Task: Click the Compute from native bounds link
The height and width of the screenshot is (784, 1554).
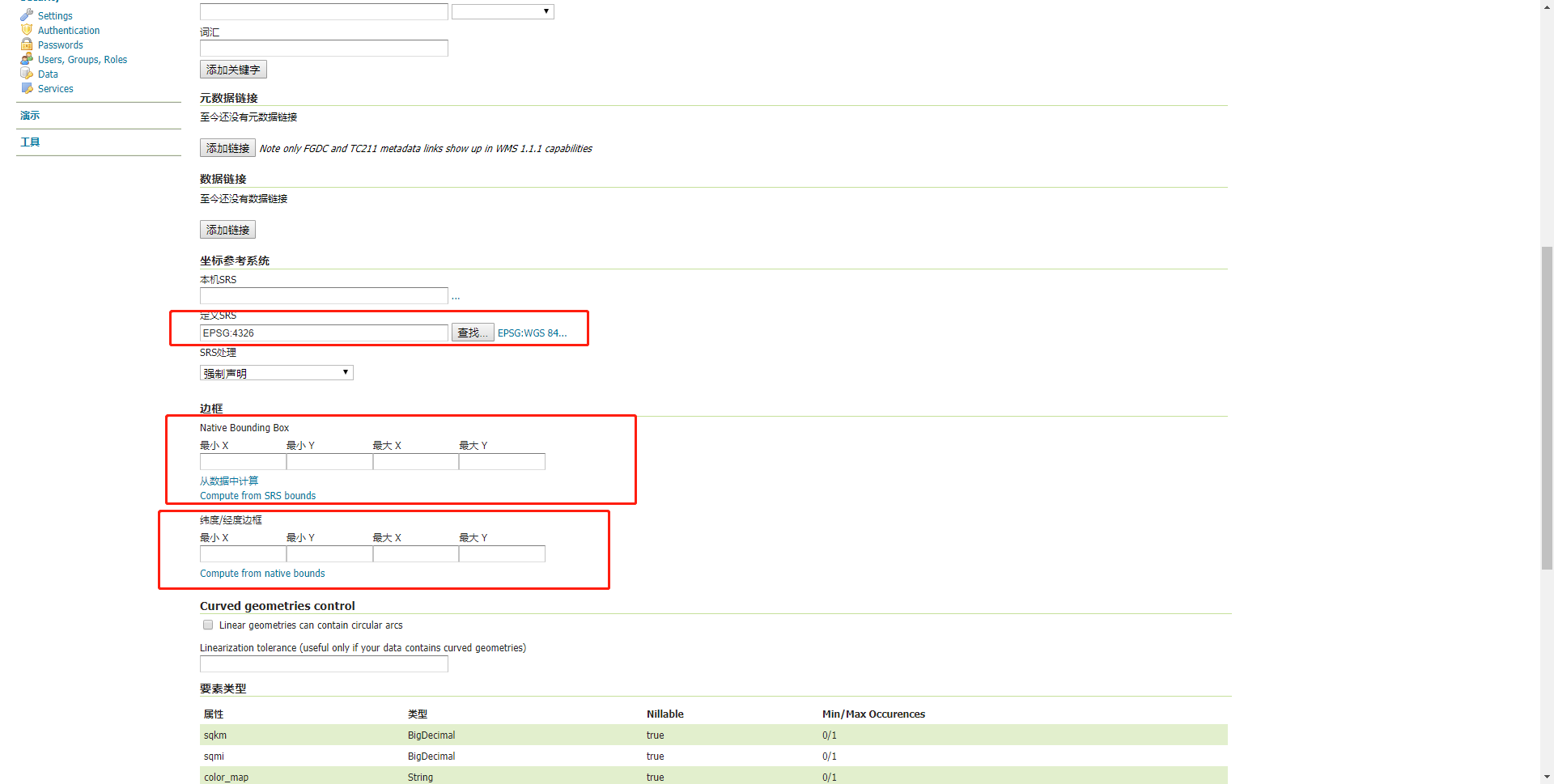Action: tap(262, 573)
